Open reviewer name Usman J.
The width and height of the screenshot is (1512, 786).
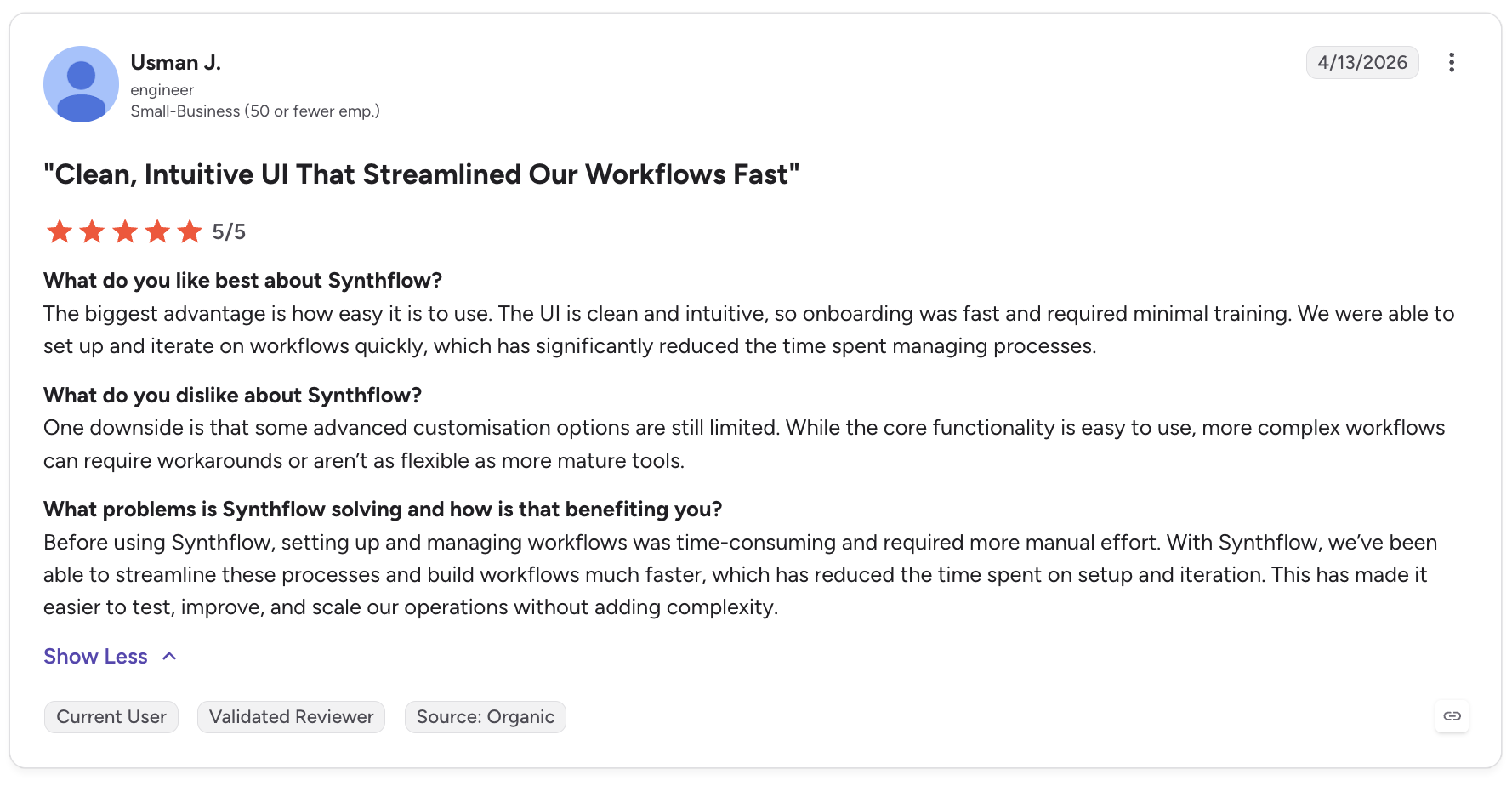[x=176, y=62]
